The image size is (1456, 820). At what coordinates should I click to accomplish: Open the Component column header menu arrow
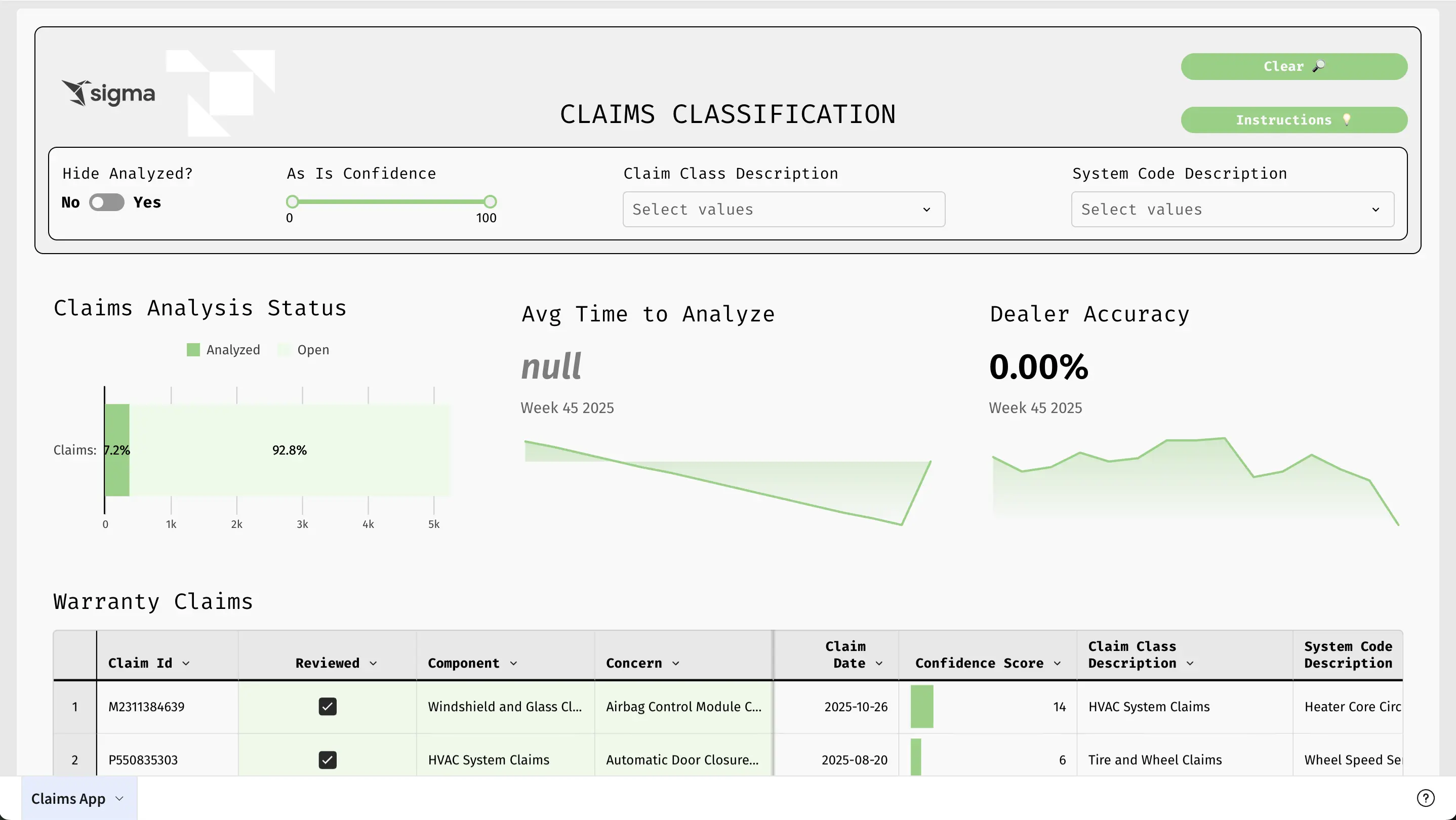pyautogui.click(x=513, y=664)
